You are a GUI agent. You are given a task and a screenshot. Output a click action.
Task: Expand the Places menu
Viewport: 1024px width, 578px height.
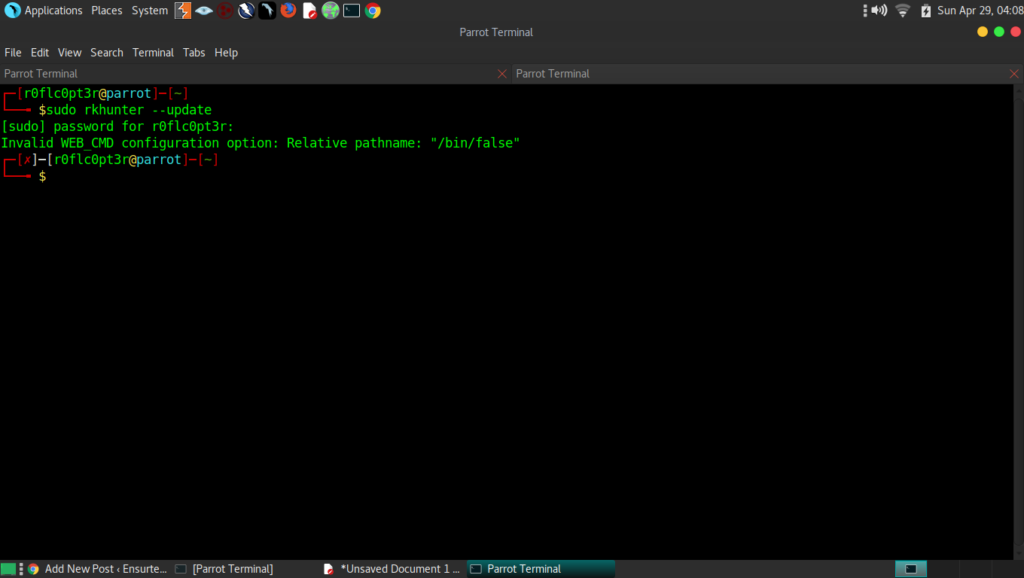[106, 11]
